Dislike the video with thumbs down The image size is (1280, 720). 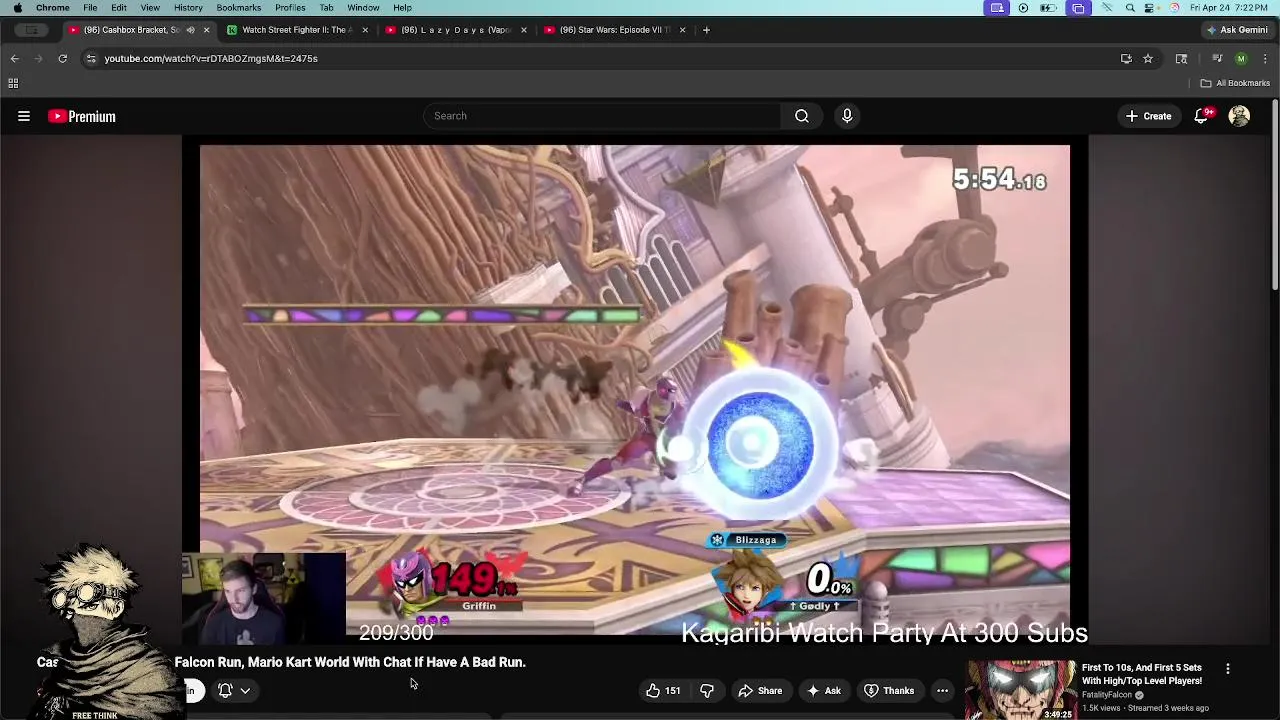tap(707, 690)
